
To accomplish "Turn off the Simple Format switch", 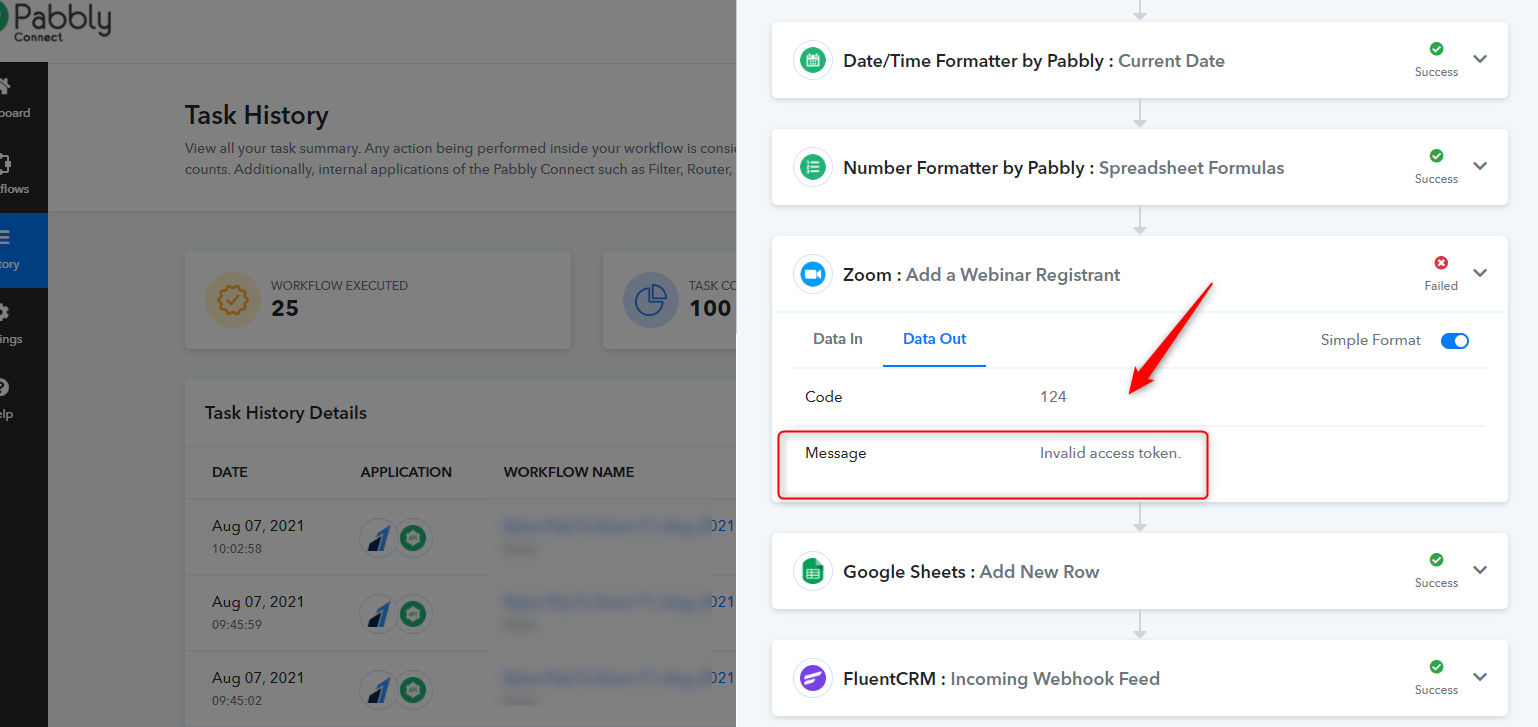I will click(x=1455, y=341).
